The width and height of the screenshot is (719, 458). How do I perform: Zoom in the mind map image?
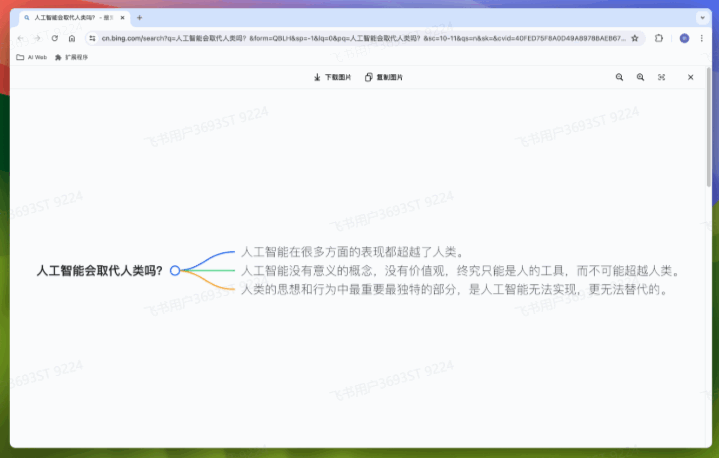click(640, 77)
